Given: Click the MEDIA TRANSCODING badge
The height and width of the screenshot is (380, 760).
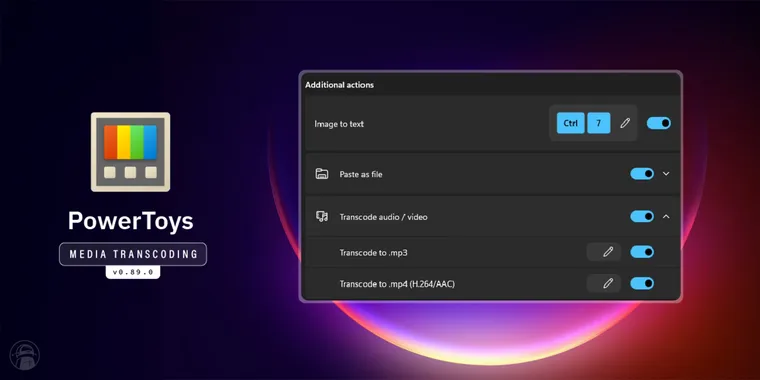Looking at the screenshot, I should click(x=133, y=254).
